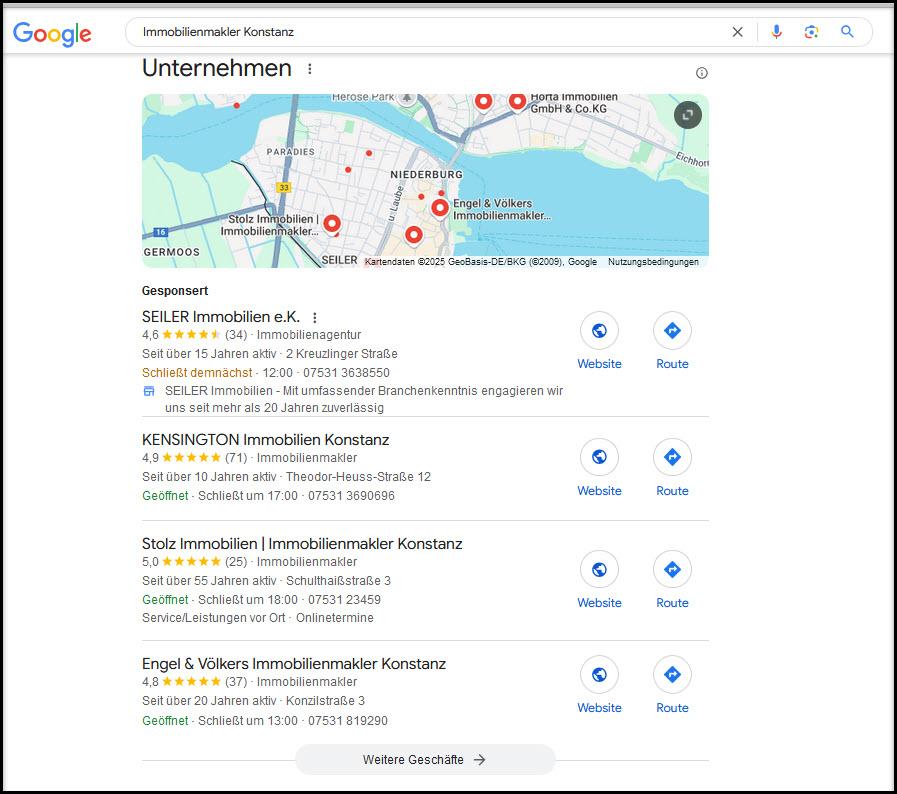The image size is (897, 794).
Task: Click SEILER phone number 07531 3638550
Action: pyautogui.click(x=346, y=373)
